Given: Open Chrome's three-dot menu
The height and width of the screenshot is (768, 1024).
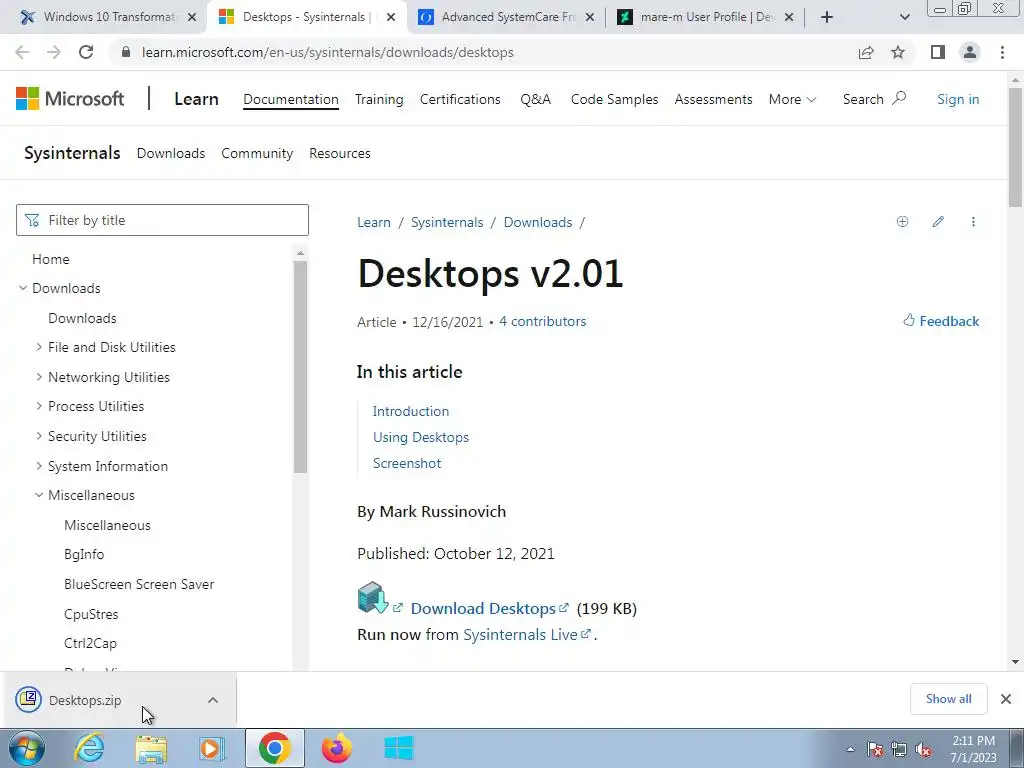Looking at the screenshot, I should (1002, 52).
